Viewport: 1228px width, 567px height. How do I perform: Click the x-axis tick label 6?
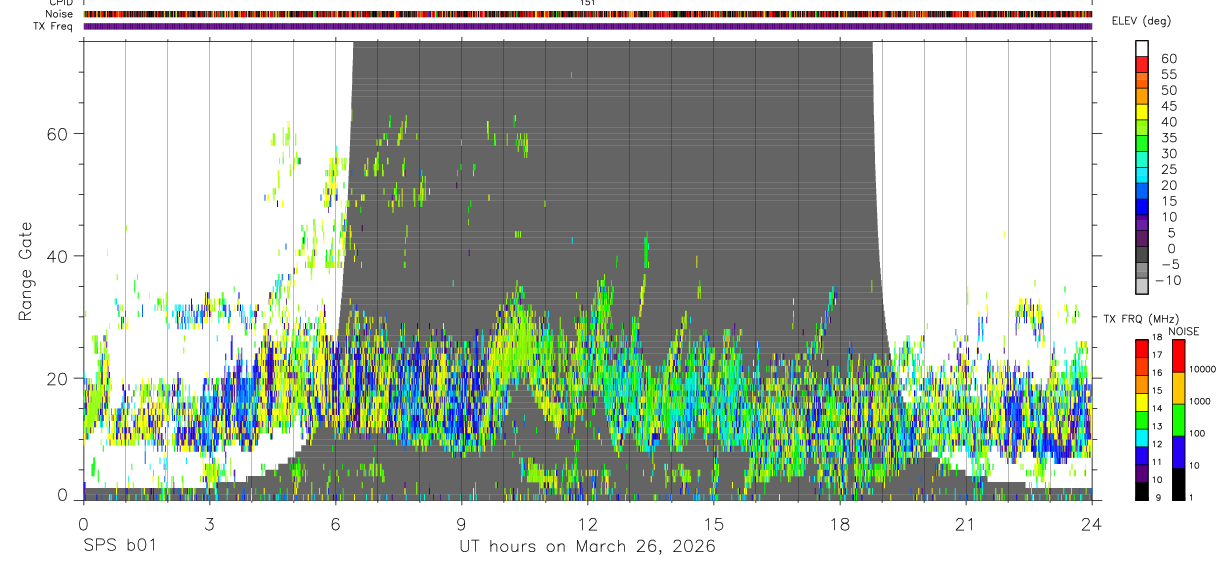pyautogui.click(x=335, y=524)
